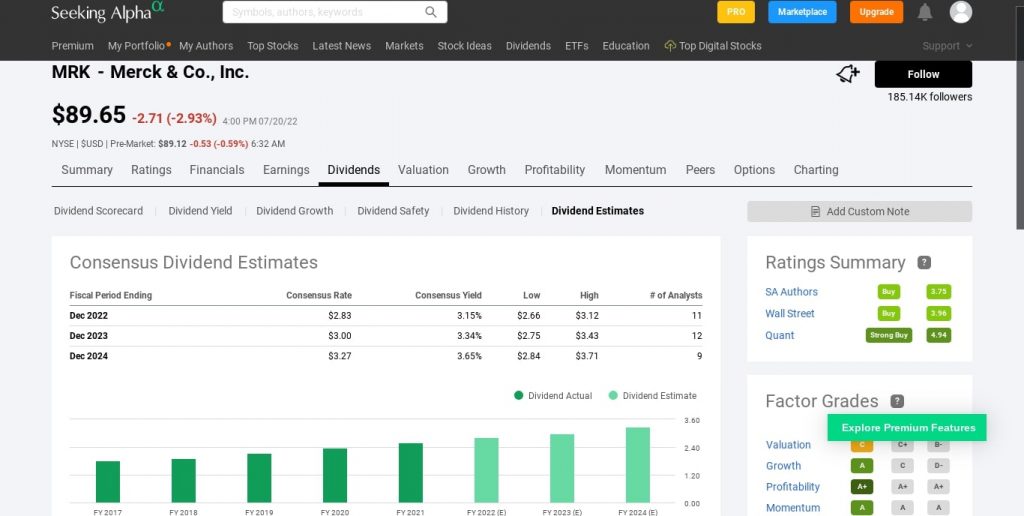Click the FY 2021 dividend bar
Viewport: 1024px width, 516px height.
pos(410,472)
